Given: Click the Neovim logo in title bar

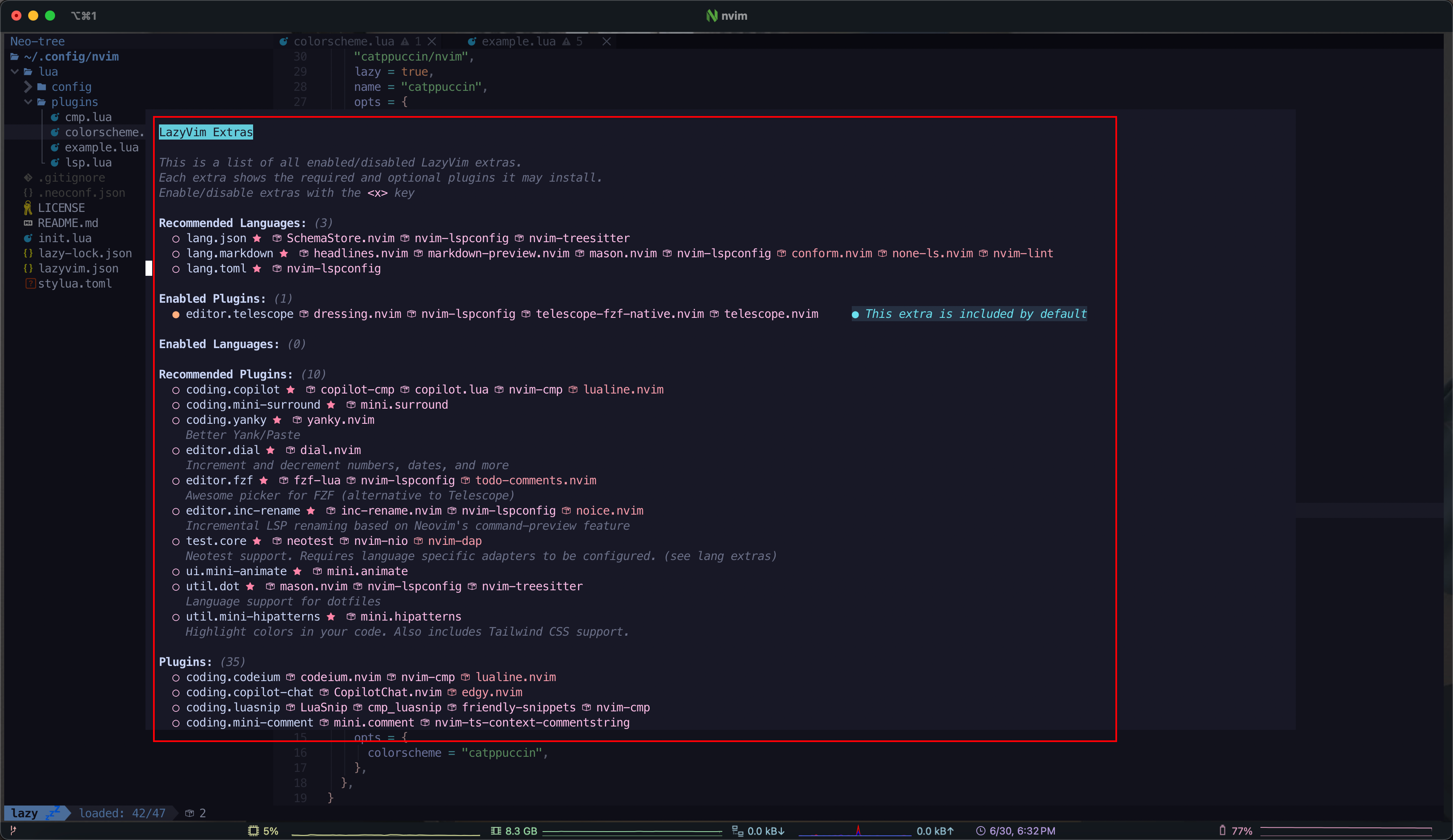Looking at the screenshot, I should pyautogui.click(x=712, y=16).
